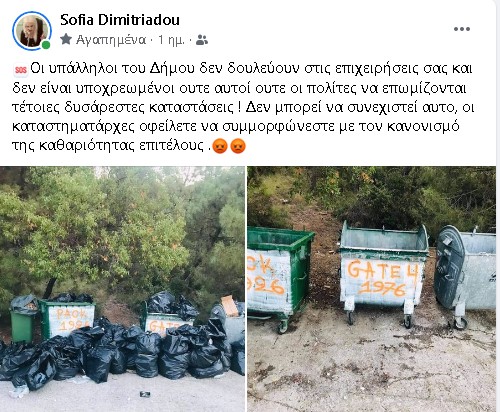Open the three-dot post options menu
This screenshot has height=412, width=500.
pos(462,29)
